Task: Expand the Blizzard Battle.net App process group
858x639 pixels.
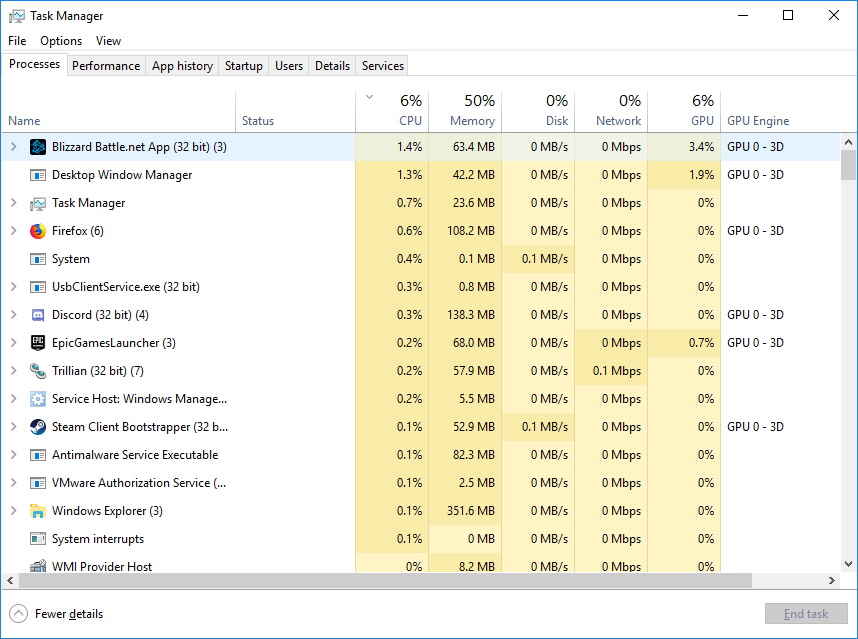Action: 14,147
